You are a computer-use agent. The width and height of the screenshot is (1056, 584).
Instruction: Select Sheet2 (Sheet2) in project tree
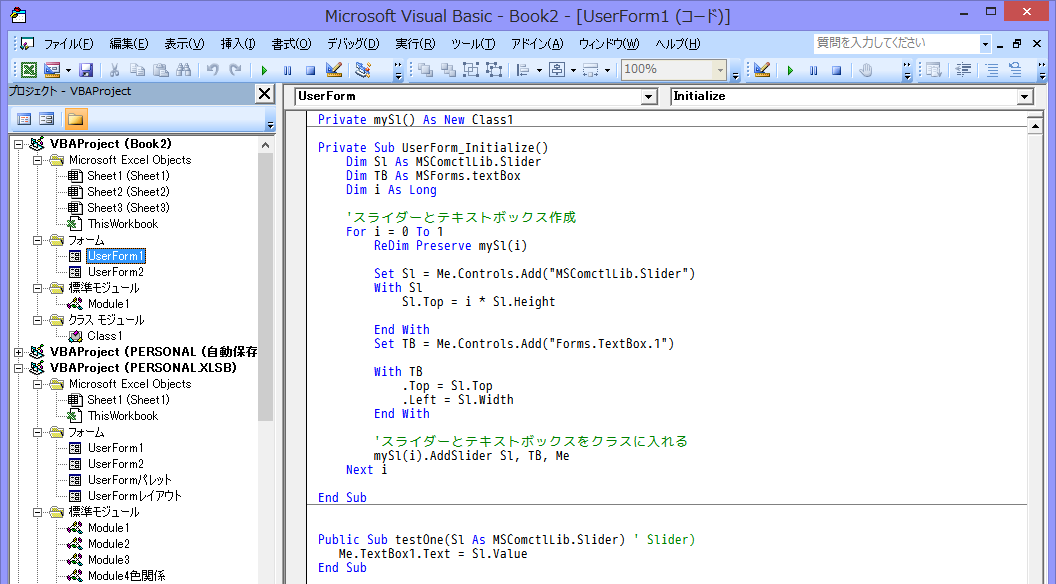pyautogui.click(x=129, y=192)
